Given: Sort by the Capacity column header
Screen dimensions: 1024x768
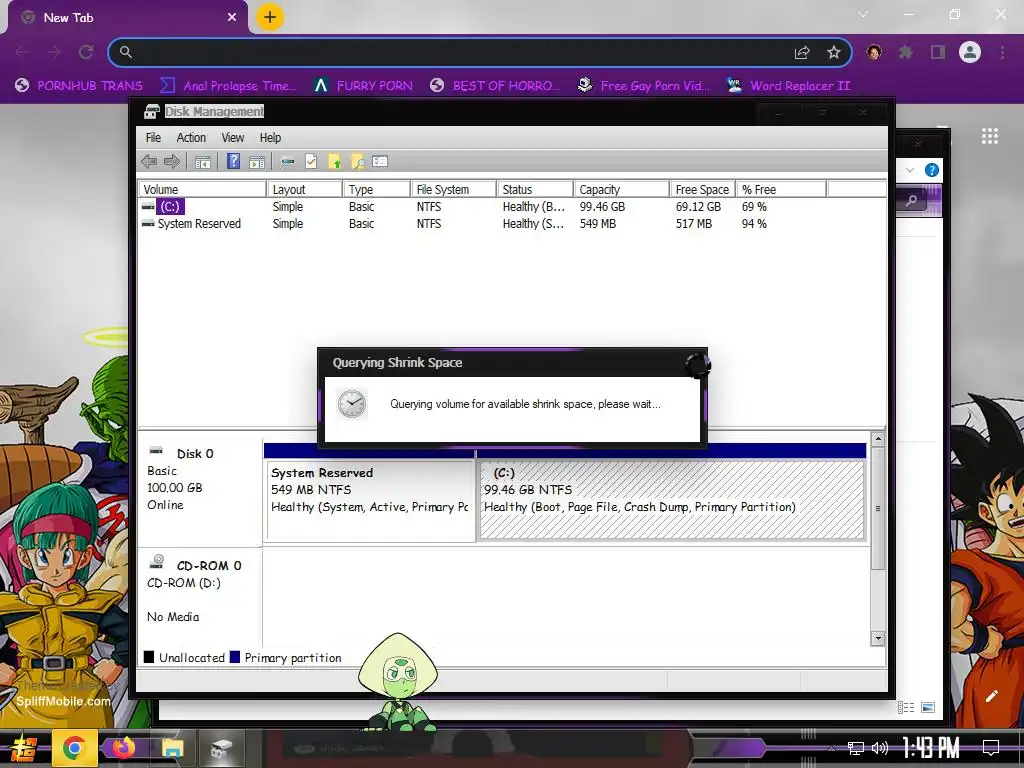Looking at the screenshot, I should click(622, 189).
